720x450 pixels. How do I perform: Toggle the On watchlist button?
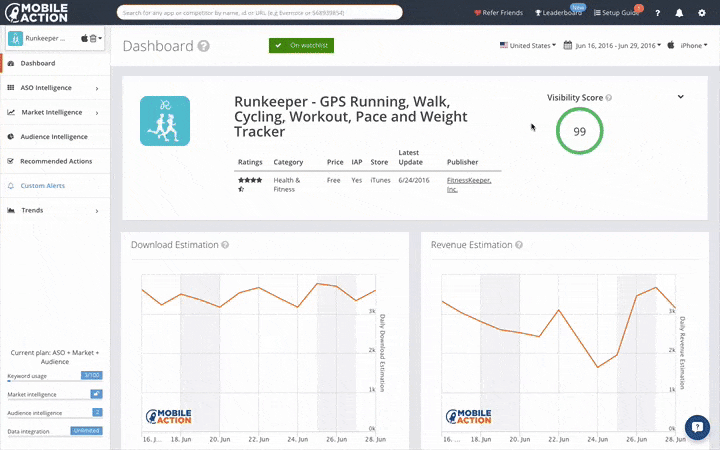coord(301,46)
